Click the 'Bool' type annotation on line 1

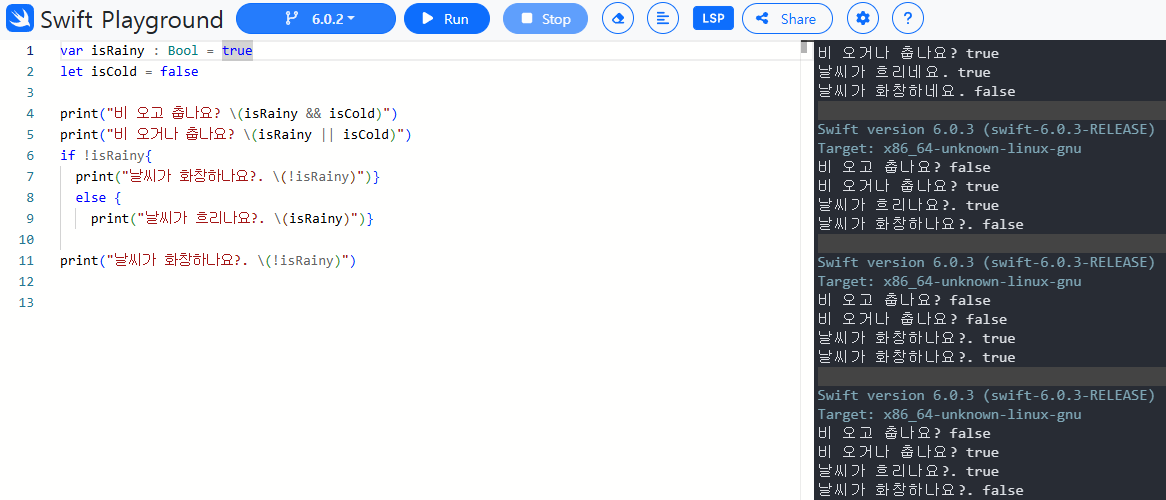tap(183, 51)
